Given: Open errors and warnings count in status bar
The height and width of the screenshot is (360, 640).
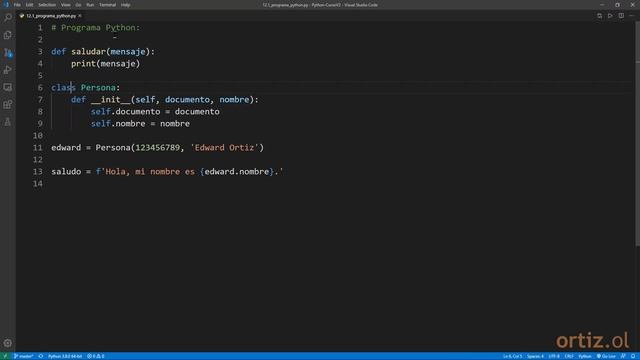Looking at the screenshot, I should 96,356.
